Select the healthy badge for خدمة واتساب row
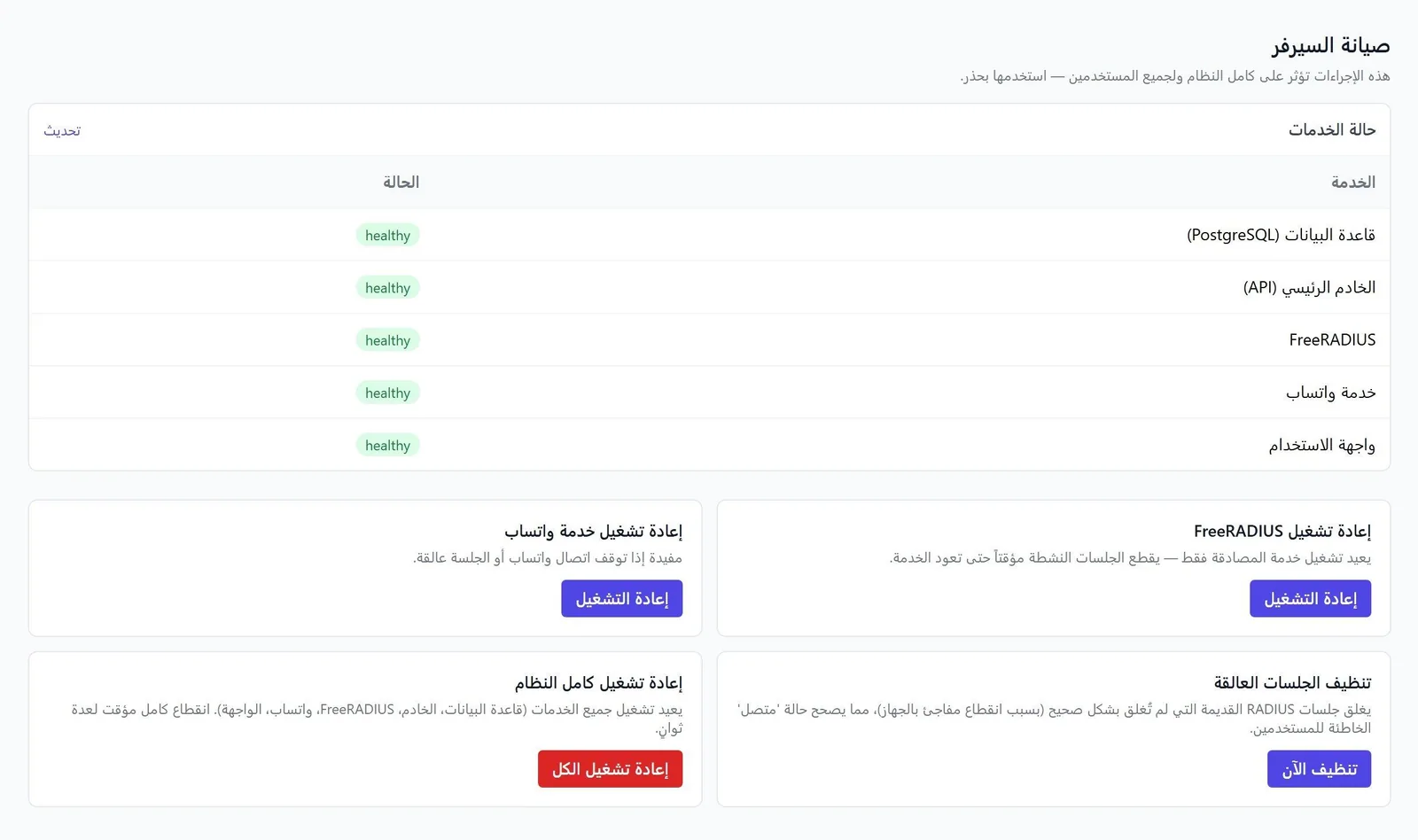 tap(387, 393)
